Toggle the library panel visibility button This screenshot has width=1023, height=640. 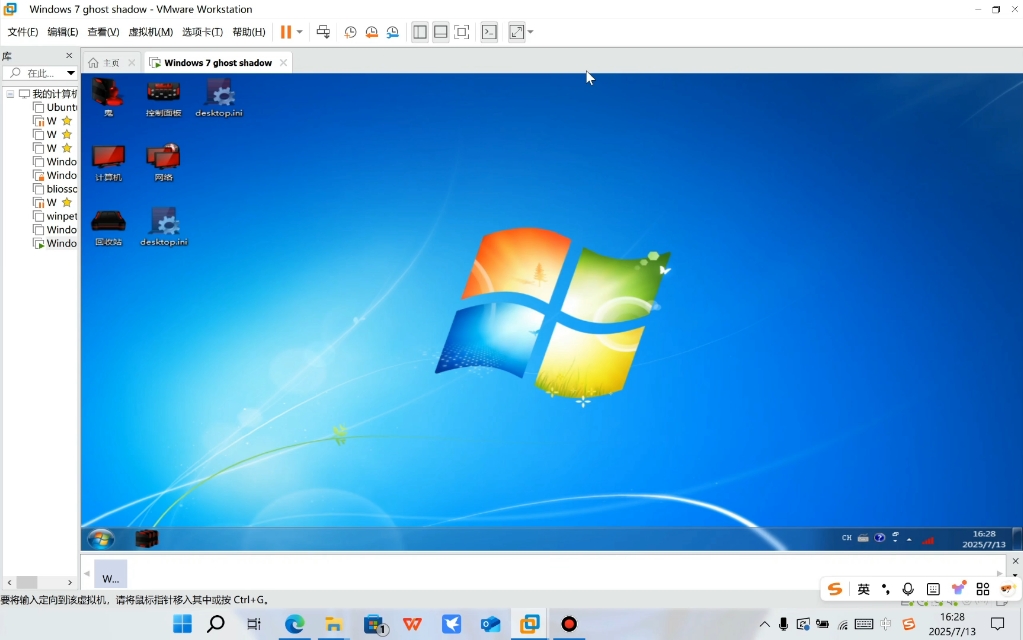tap(420, 32)
